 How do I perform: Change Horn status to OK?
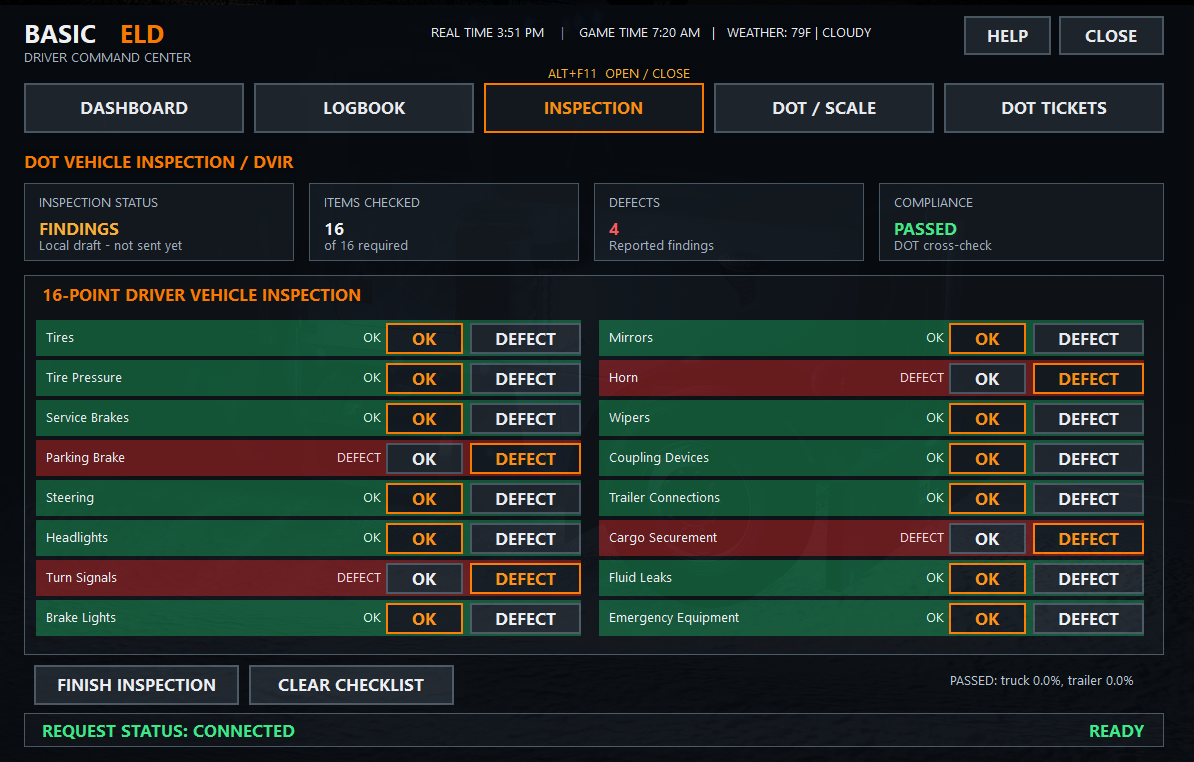[x=987, y=378]
